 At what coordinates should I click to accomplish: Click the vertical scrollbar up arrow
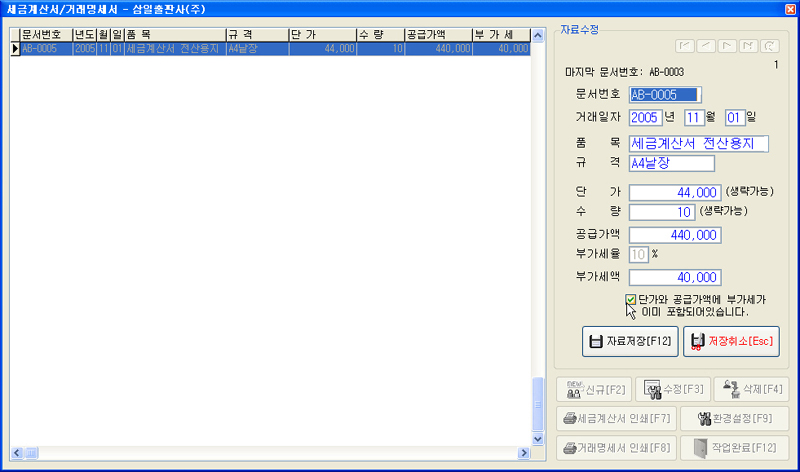coord(538,35)
